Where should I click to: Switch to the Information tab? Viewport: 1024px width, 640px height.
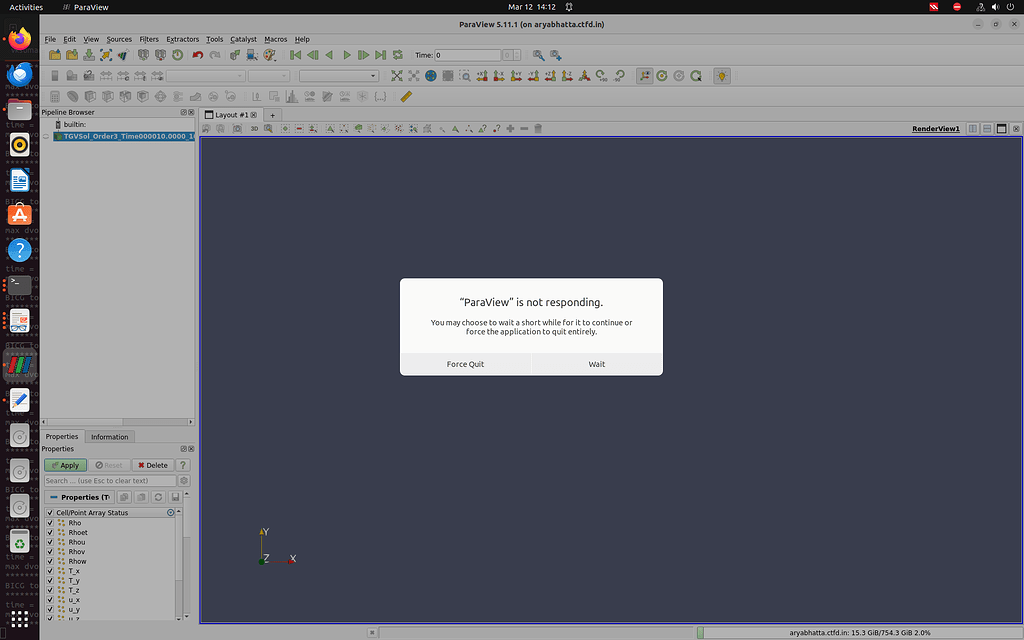[109, 437]
